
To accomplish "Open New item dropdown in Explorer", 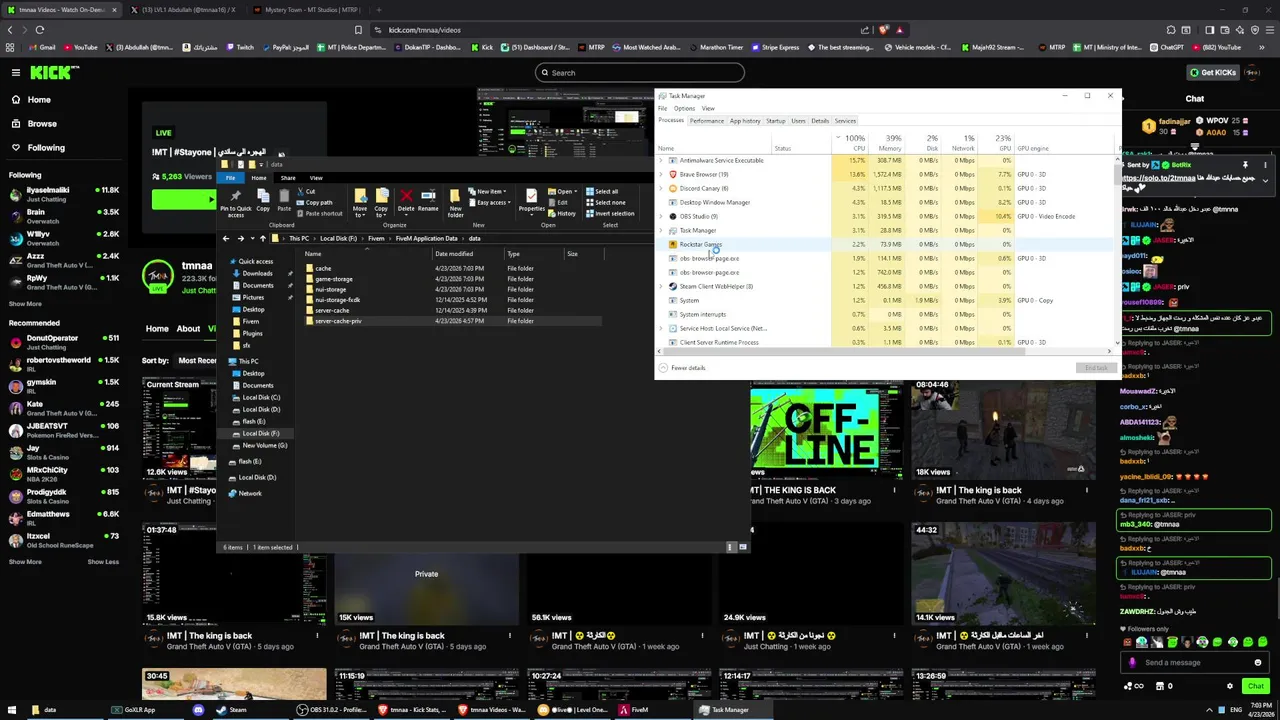I will click(489, 191).
